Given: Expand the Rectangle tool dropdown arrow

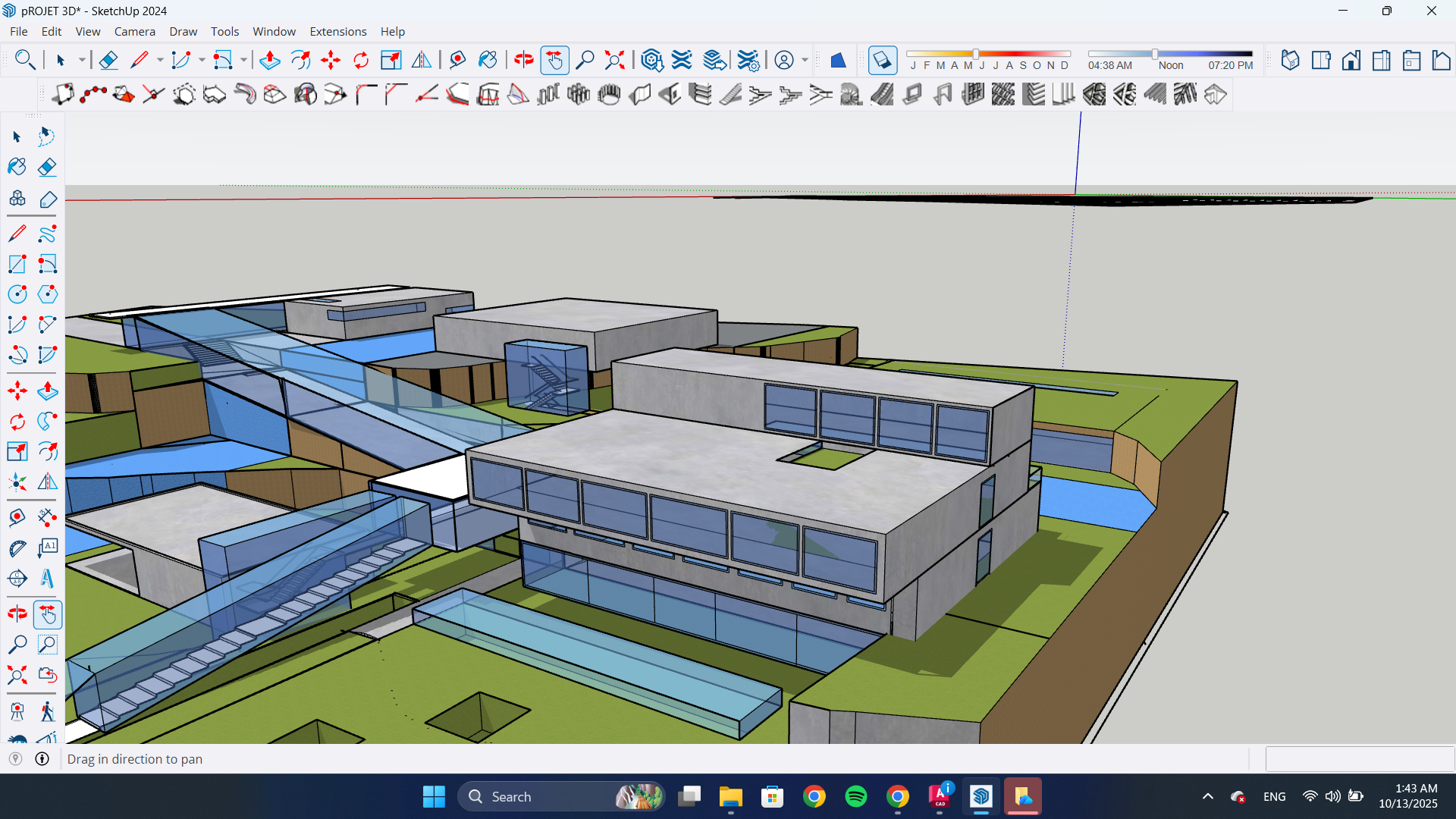Looking at the screenshot, I should click(x=243, y=60).
